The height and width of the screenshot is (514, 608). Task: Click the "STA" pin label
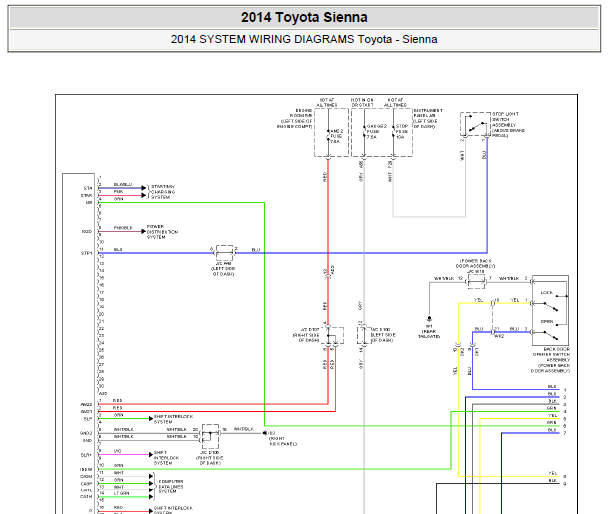coord(88,188)
